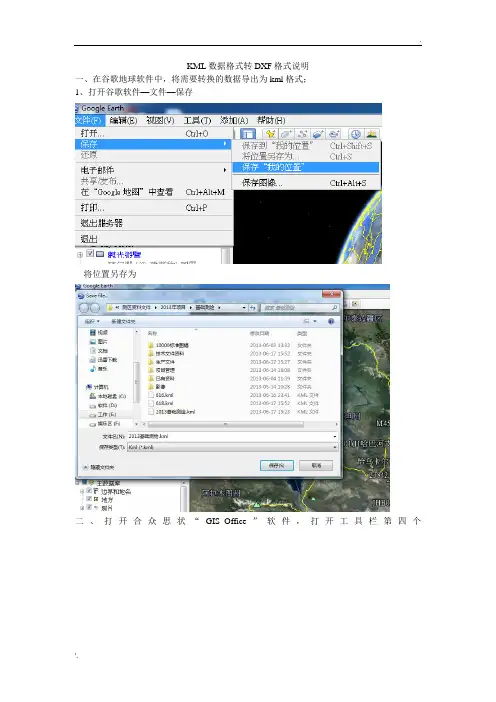This screenshot has height=702, width=496.
Task: Click the Forward arrow in Save File dialog
Action: pos(95,308)
